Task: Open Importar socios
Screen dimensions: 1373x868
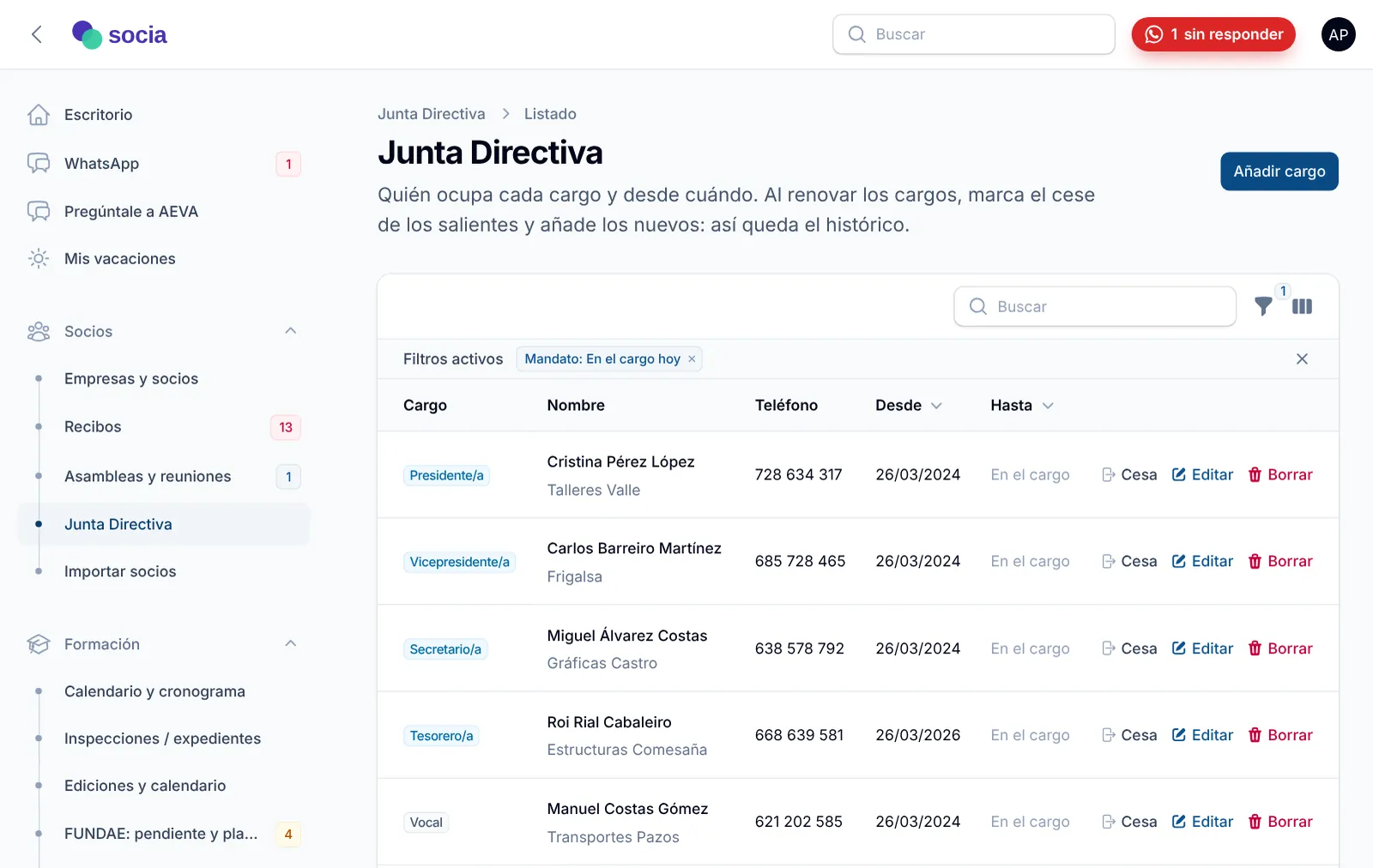Action: (x=163, y=571)
